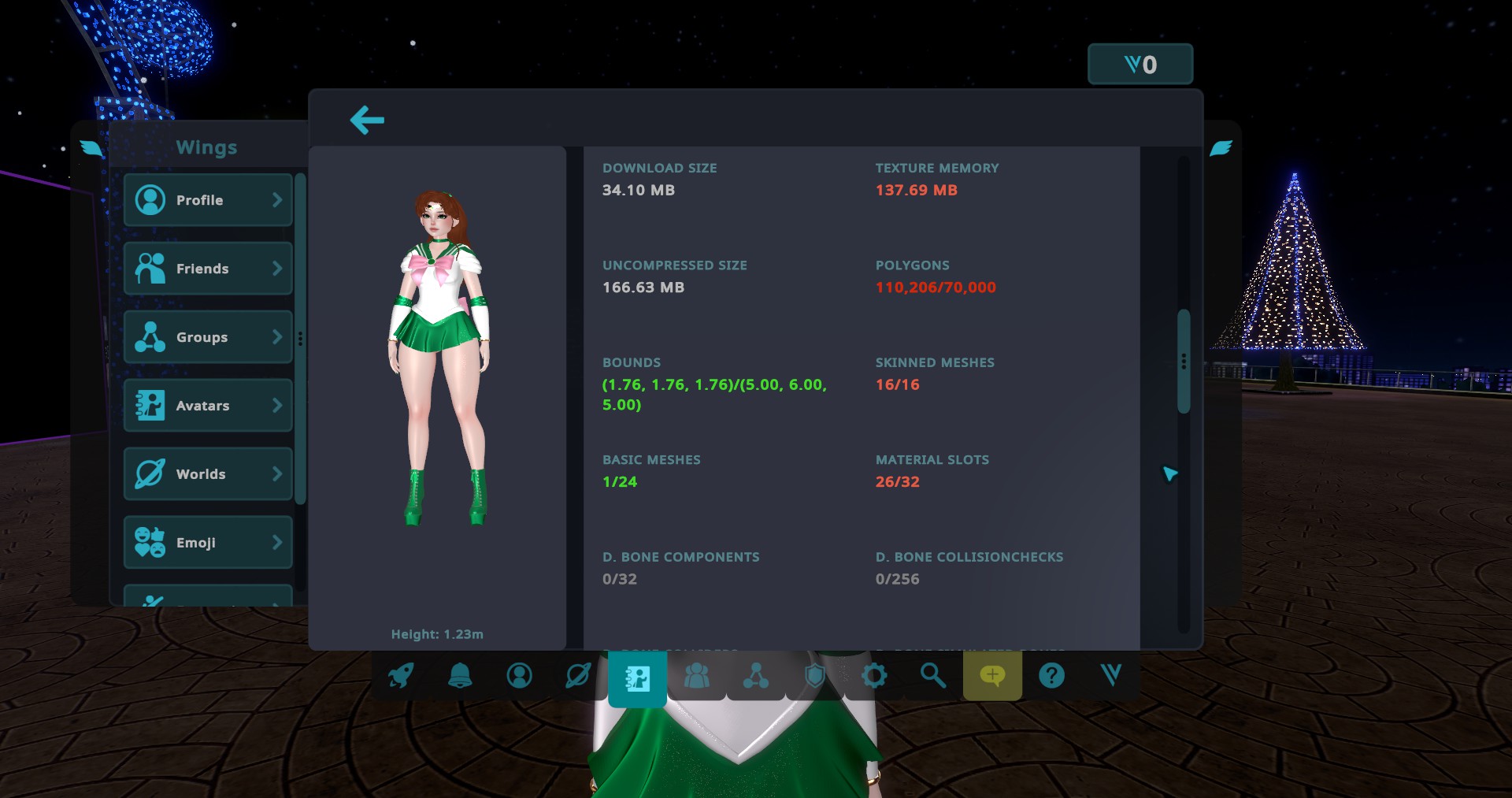Open the Worlds entry in Wings
This screenshot has width=1512, height=798.
(208, 474)
